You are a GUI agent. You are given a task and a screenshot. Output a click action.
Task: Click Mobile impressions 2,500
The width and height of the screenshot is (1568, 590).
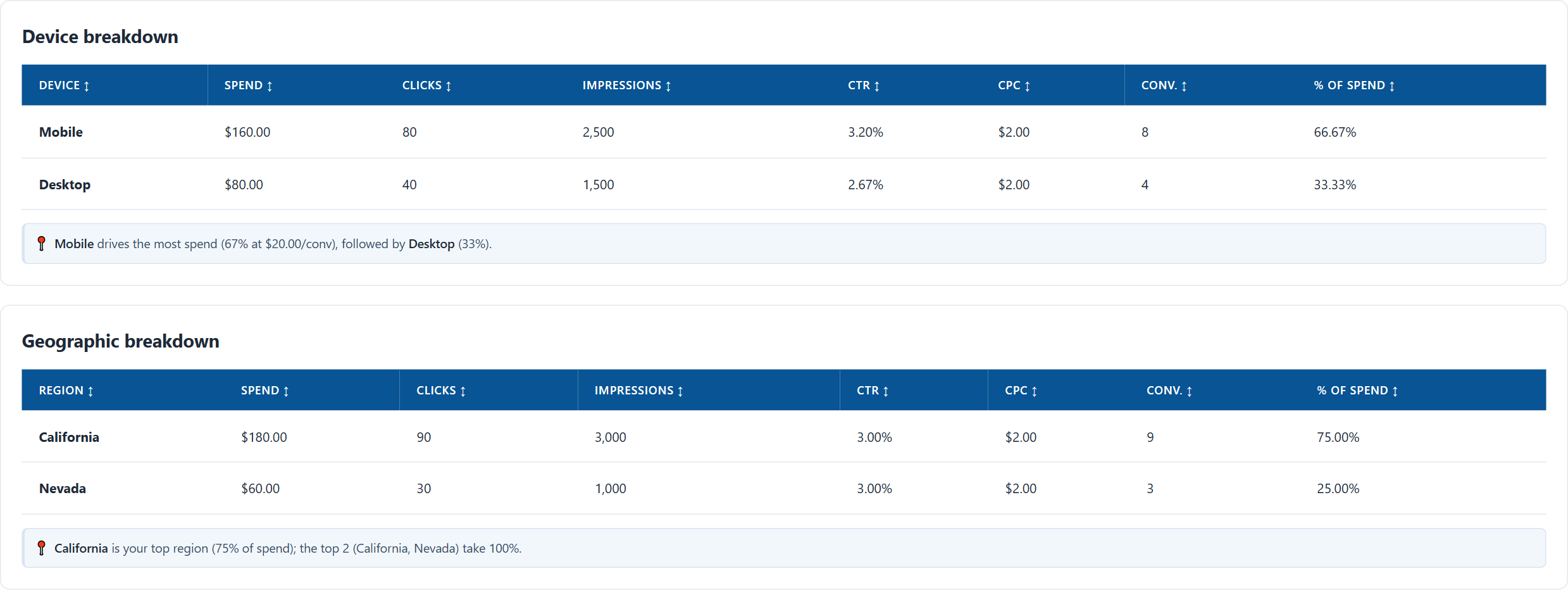(599, 132)
